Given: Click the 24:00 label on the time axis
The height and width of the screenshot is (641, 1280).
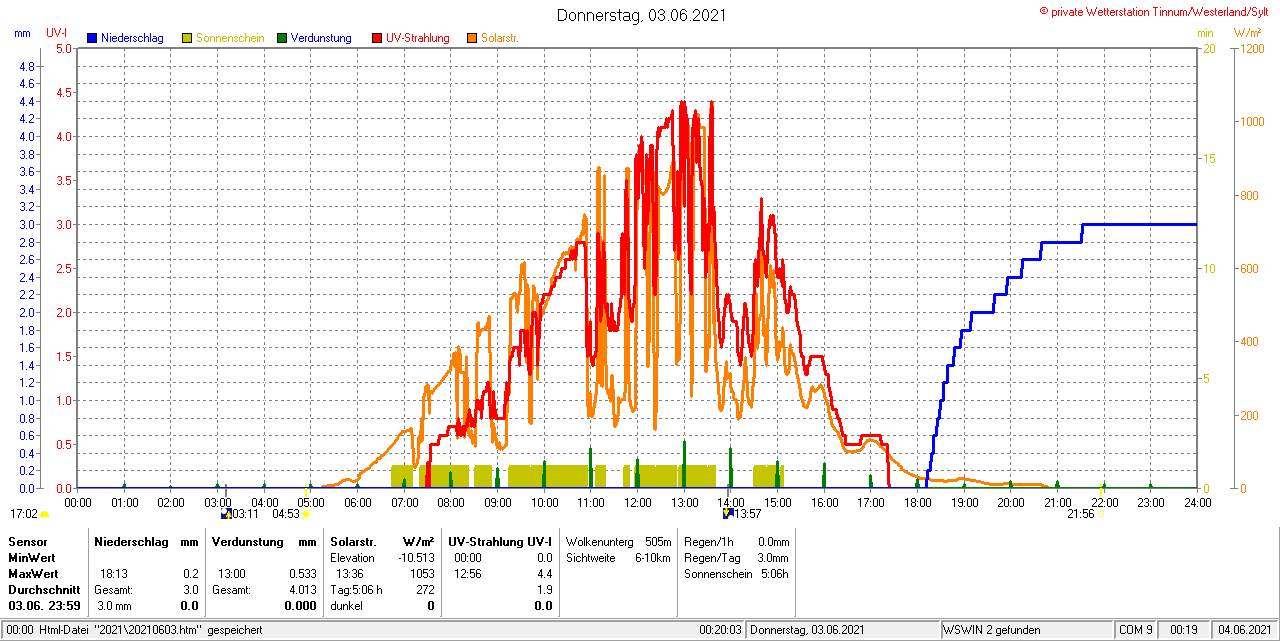Looking at the screenshot, I should coord(1198,502).
